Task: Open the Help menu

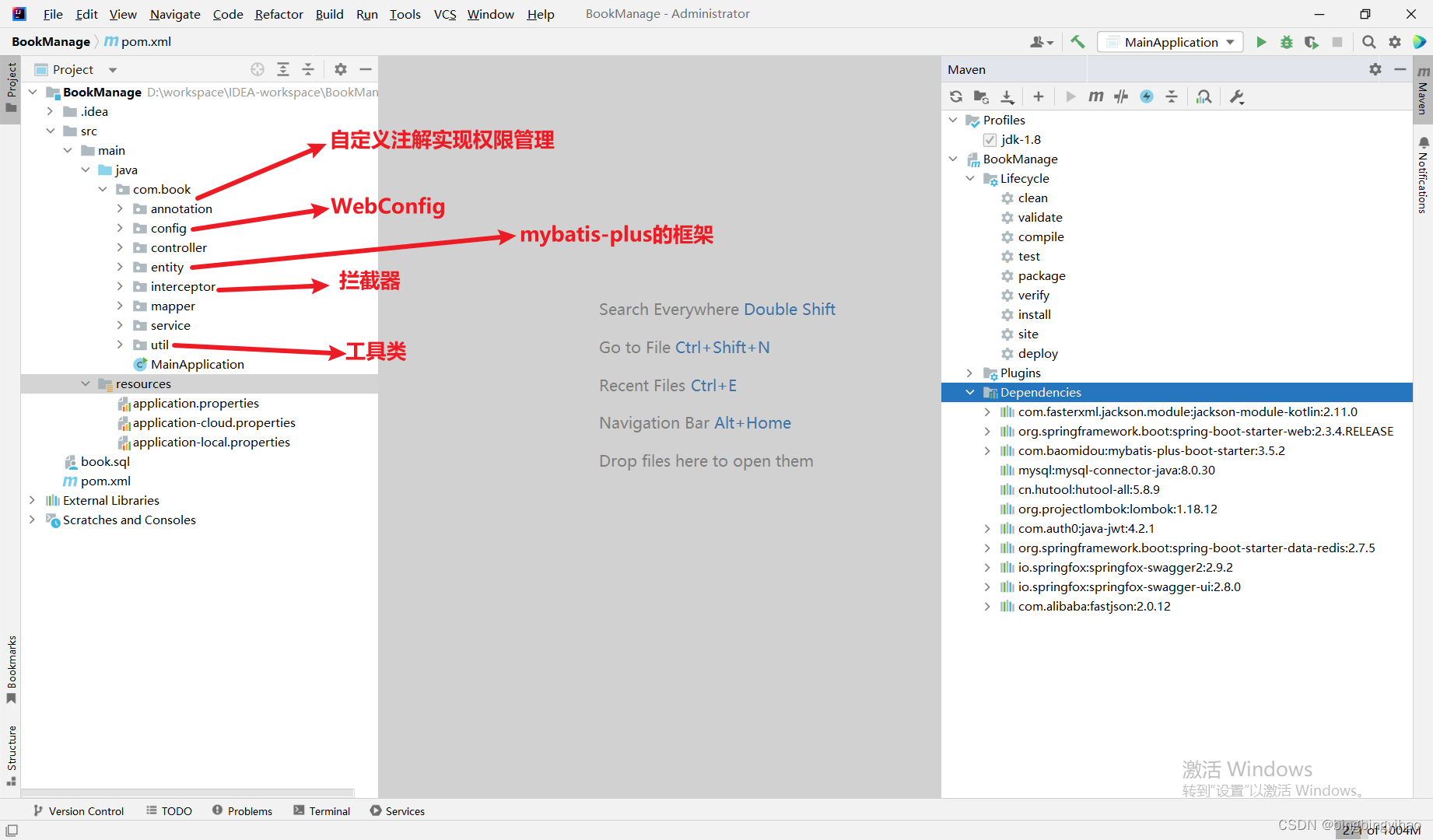Action: 541,14
